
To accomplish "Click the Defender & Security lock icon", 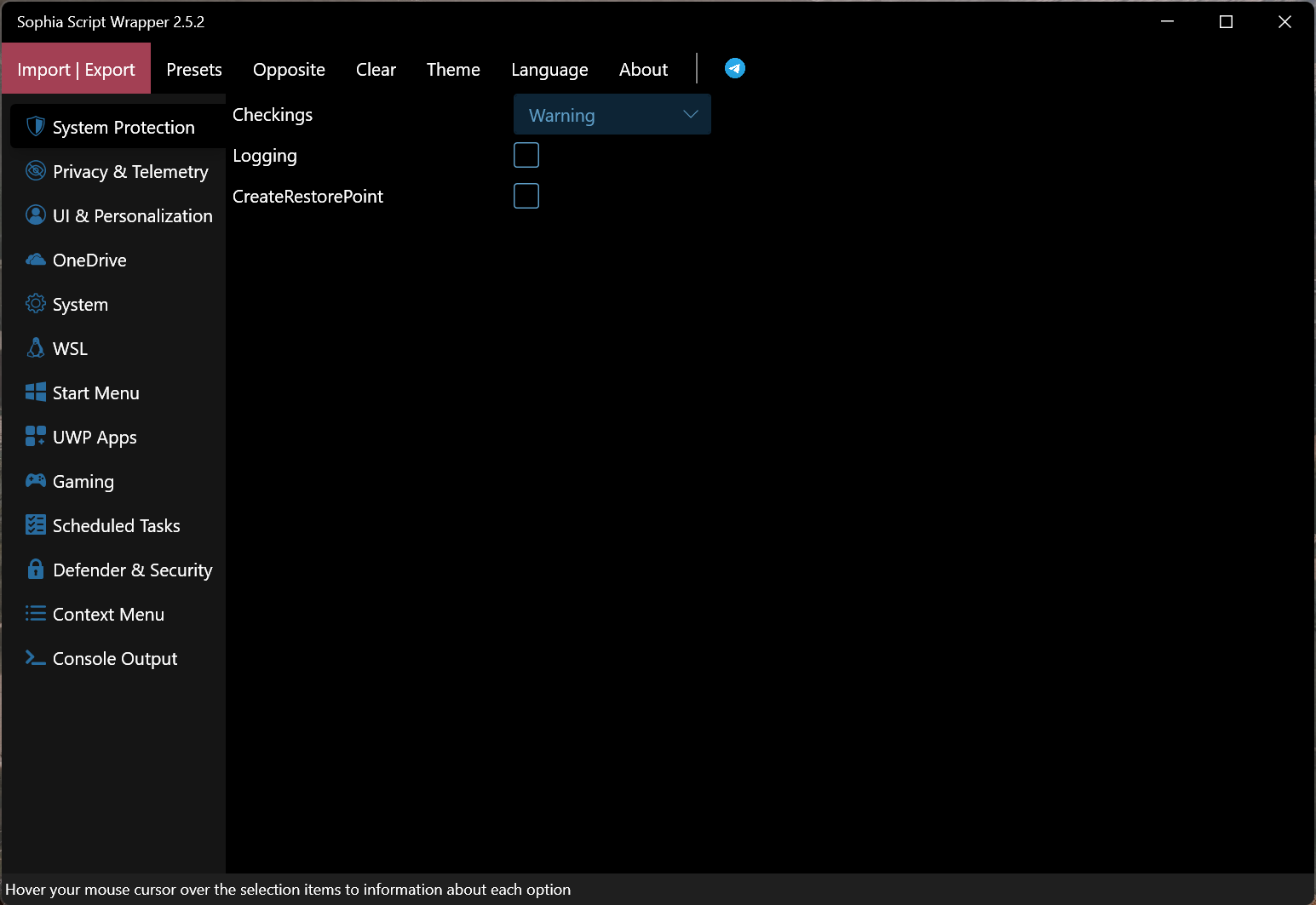I will [x=35, y=569].
